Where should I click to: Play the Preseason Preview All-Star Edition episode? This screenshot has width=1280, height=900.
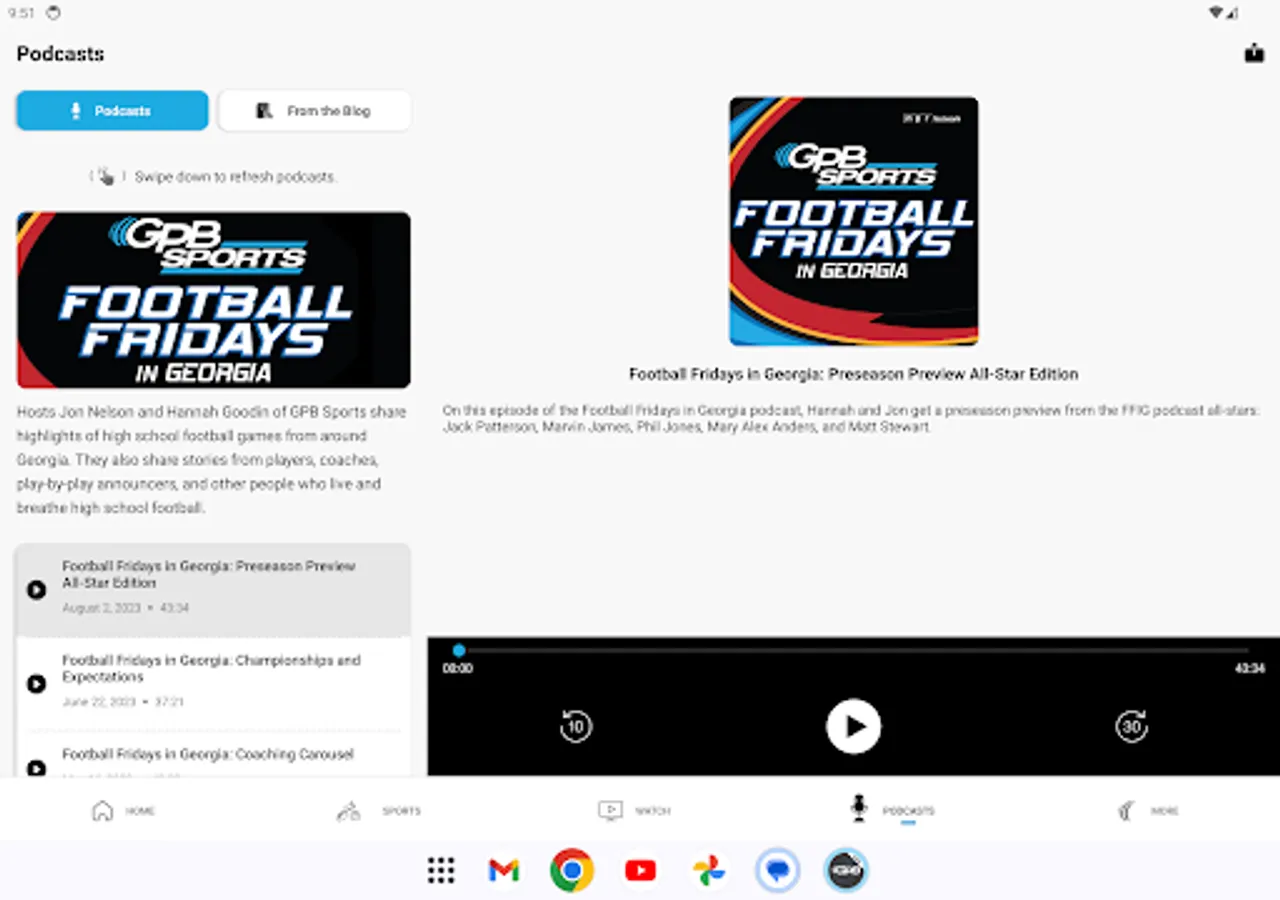coord(36,590)
